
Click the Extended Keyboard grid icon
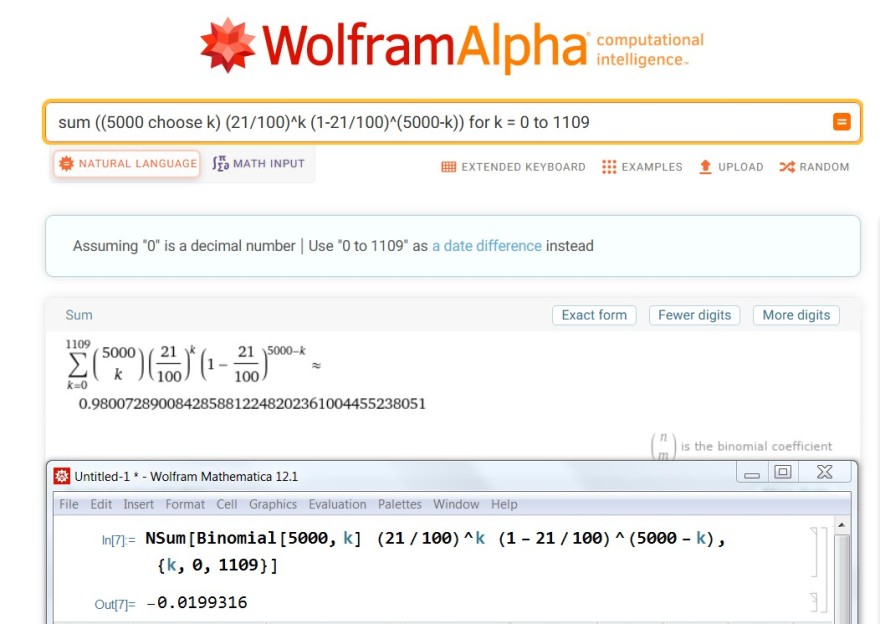[x=448, y=167]
